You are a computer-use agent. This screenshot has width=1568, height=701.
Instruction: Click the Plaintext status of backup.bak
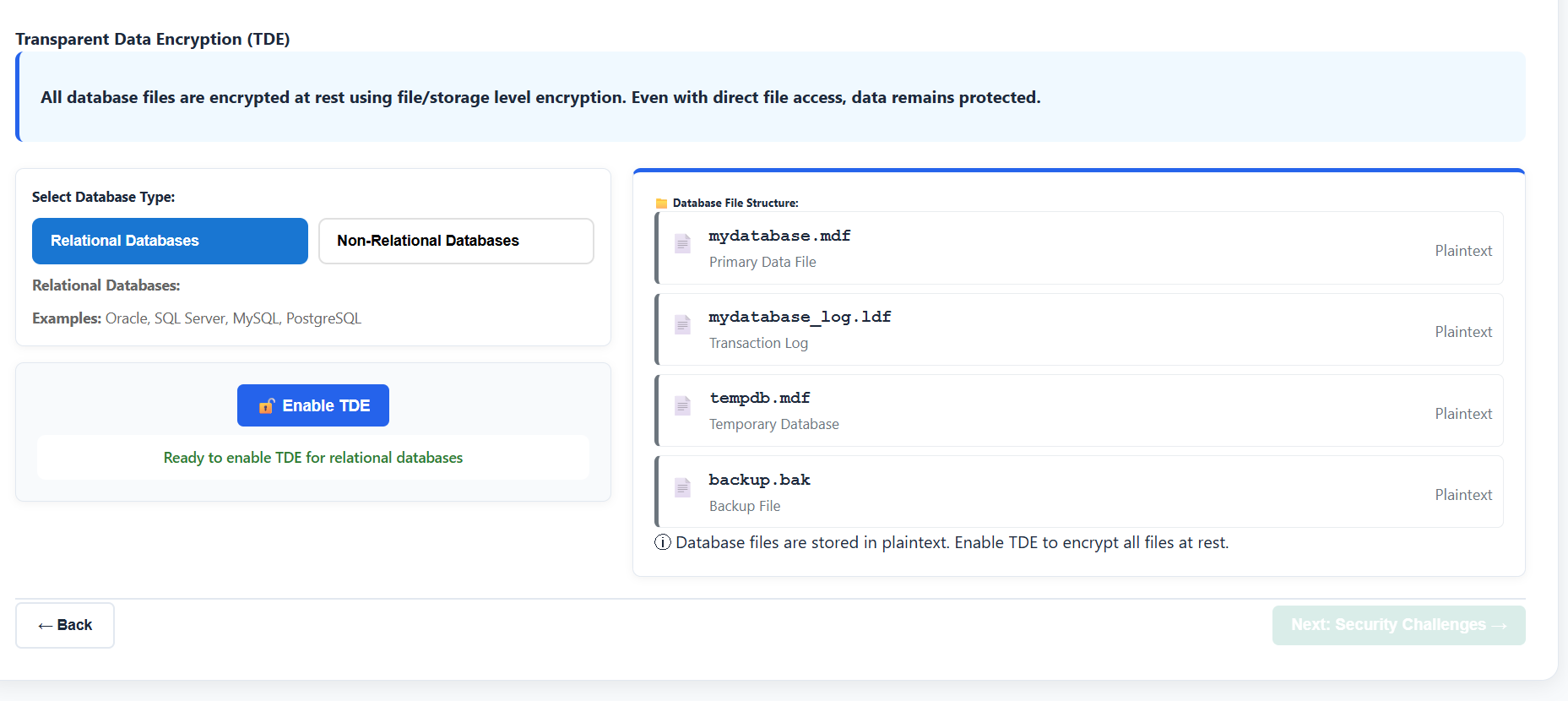tap(1463, 495)
